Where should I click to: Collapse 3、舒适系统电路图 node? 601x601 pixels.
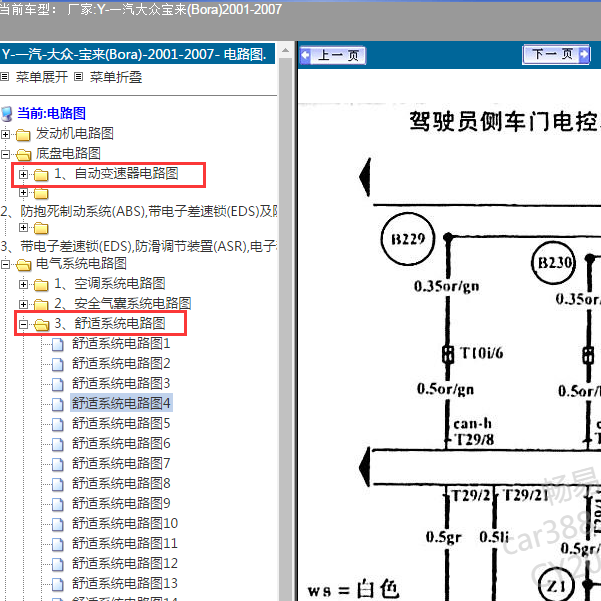pos(23,324)
